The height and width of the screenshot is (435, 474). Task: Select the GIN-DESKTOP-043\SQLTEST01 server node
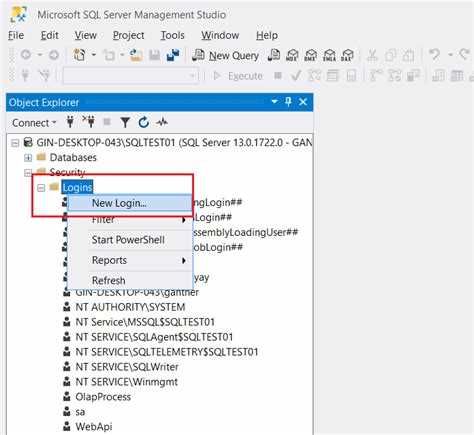174,143
